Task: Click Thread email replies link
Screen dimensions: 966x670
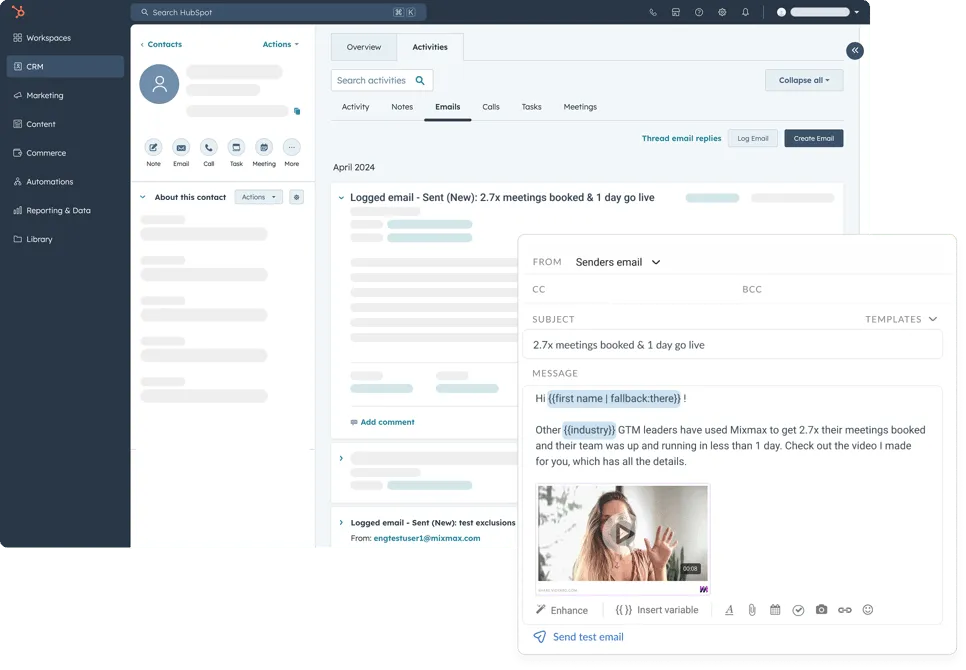Action: point(681,138)
